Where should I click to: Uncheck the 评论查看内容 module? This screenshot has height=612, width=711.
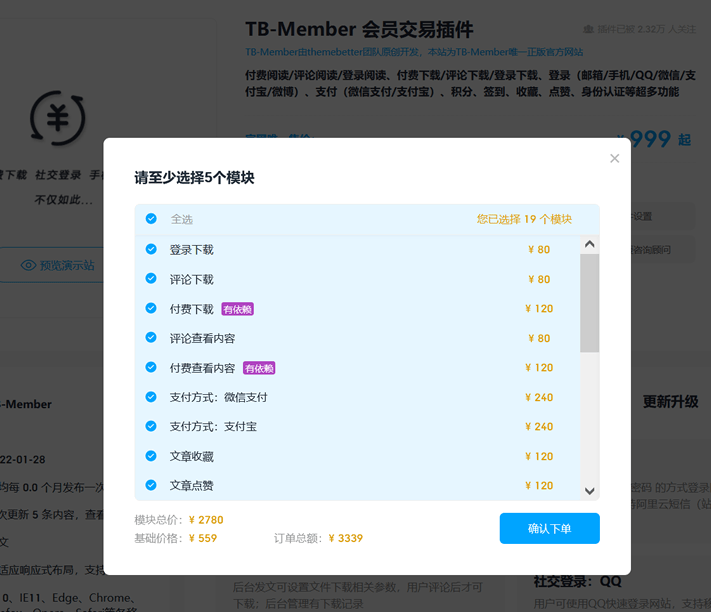[x=151, y=338]
